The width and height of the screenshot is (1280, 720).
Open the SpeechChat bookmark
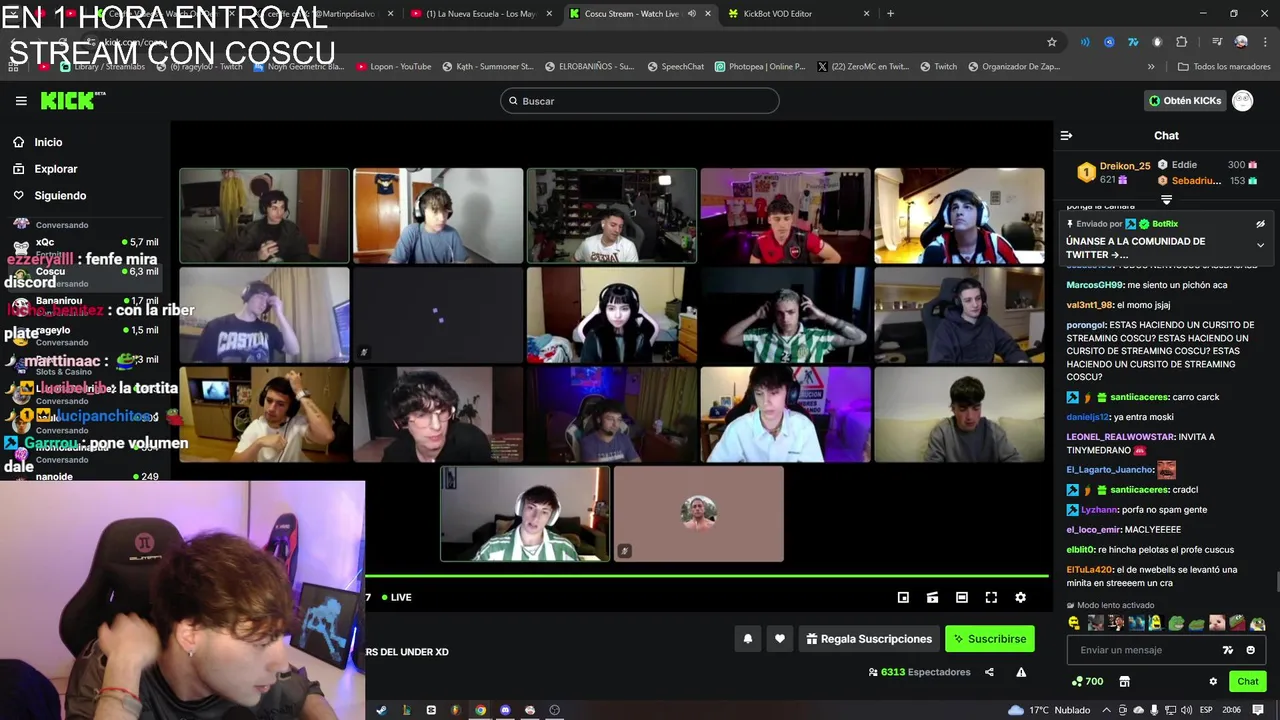point(675,67)
